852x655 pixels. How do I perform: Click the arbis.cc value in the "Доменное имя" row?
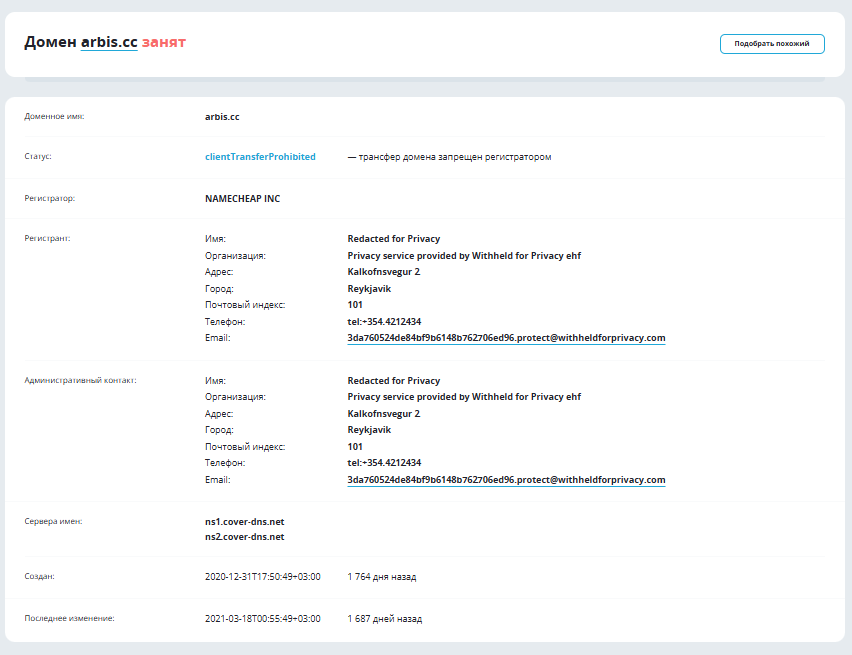[222, 117]
